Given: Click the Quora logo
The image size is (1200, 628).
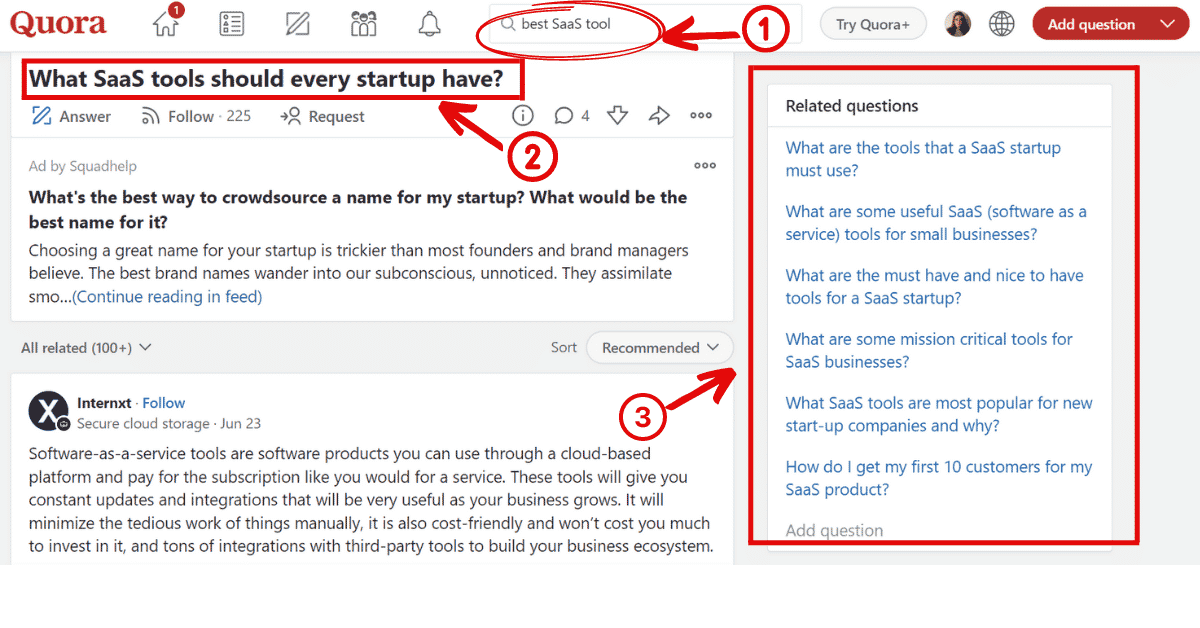Looking at the screenshot, I should pos(59,24).
